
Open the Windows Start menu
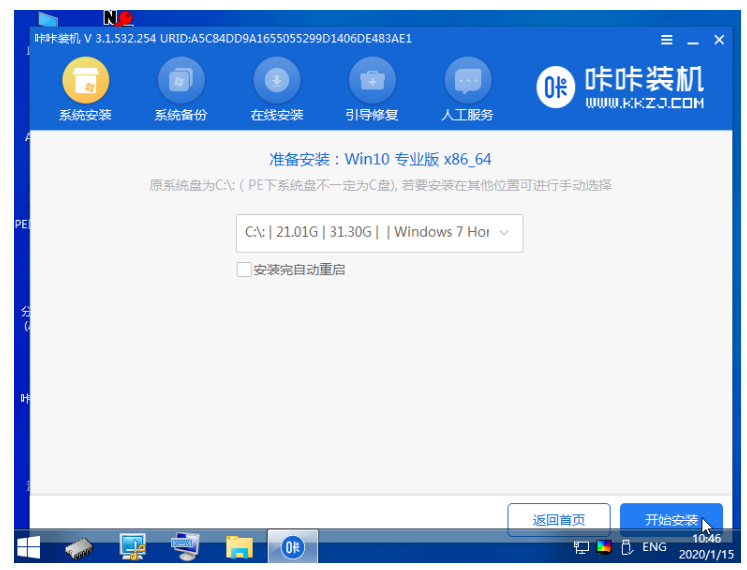(x=27, y=547)
